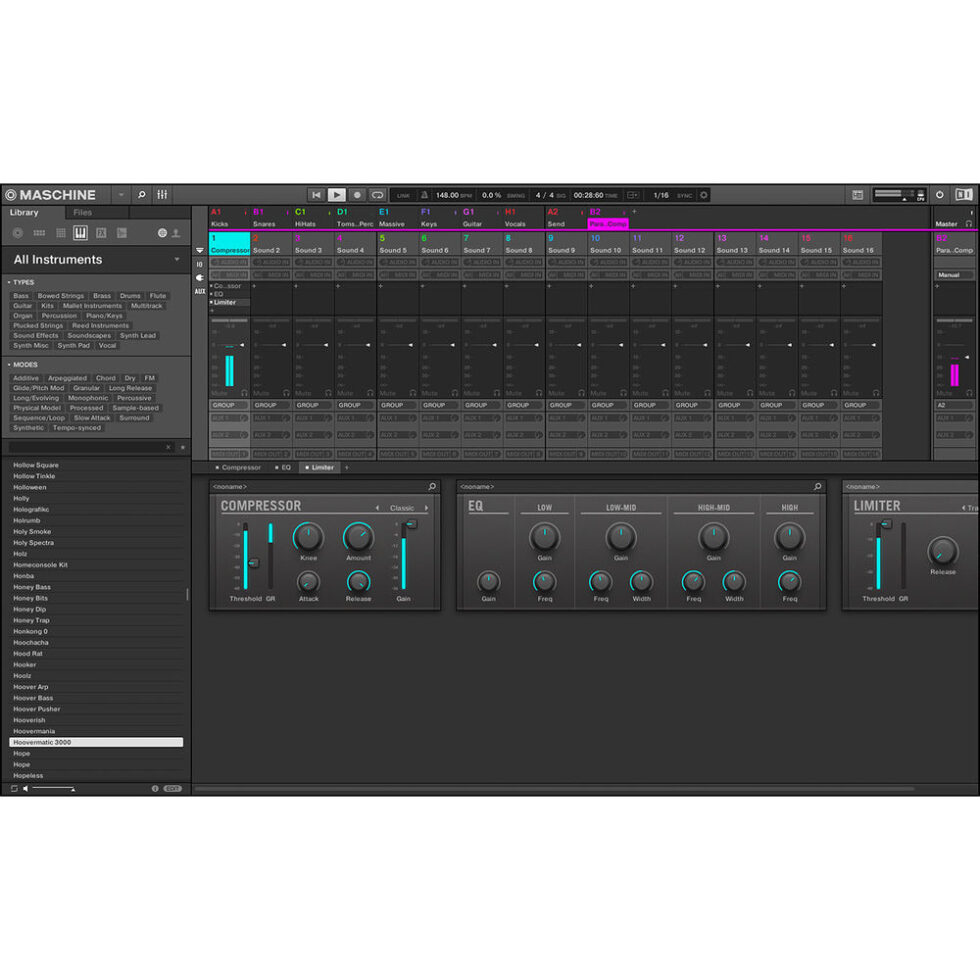Viewport: 980px width, 980px height.
Task: Open the All Instruments product dropdown
Action: (x=96, y=259)
